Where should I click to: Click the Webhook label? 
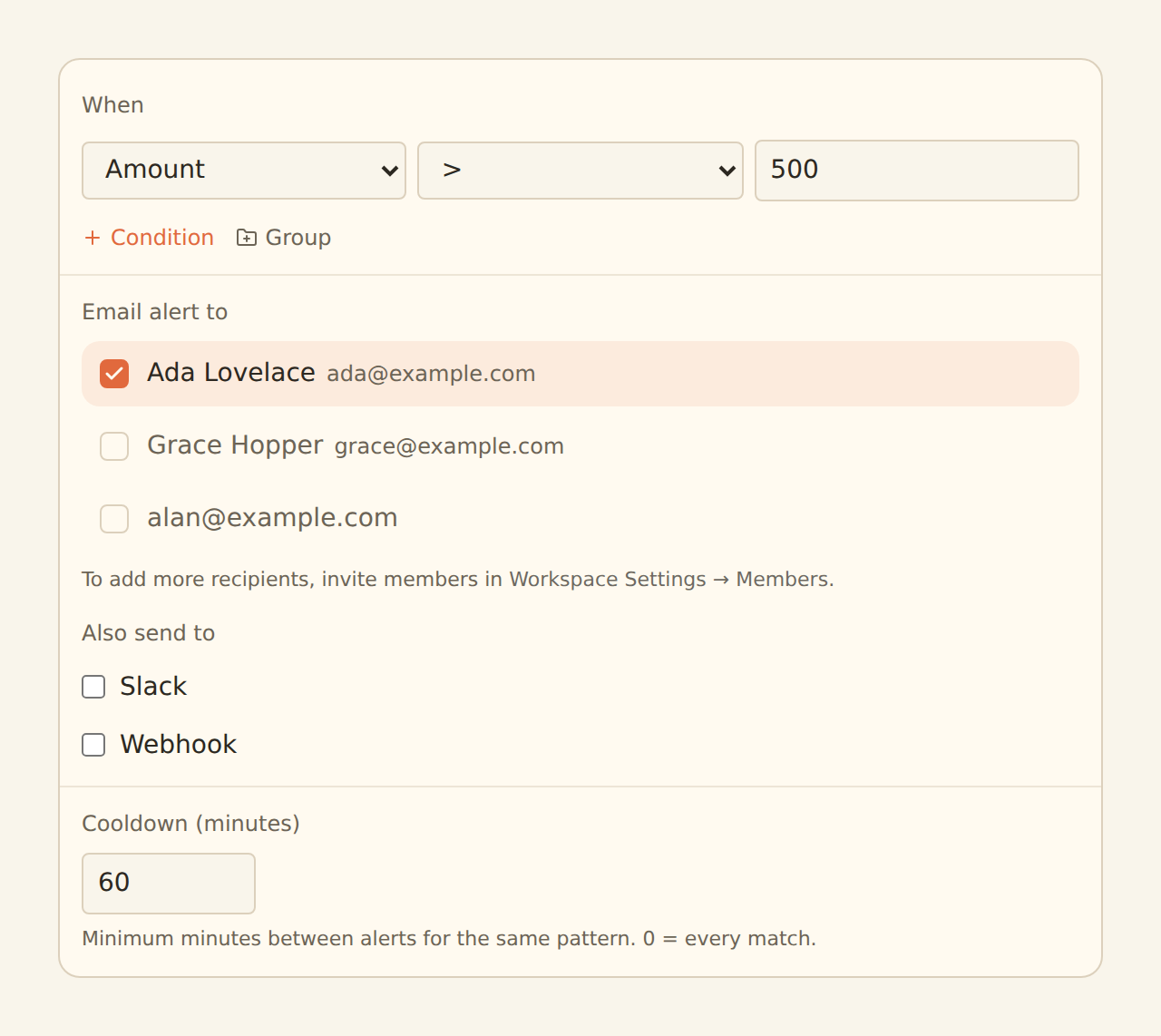179,745
